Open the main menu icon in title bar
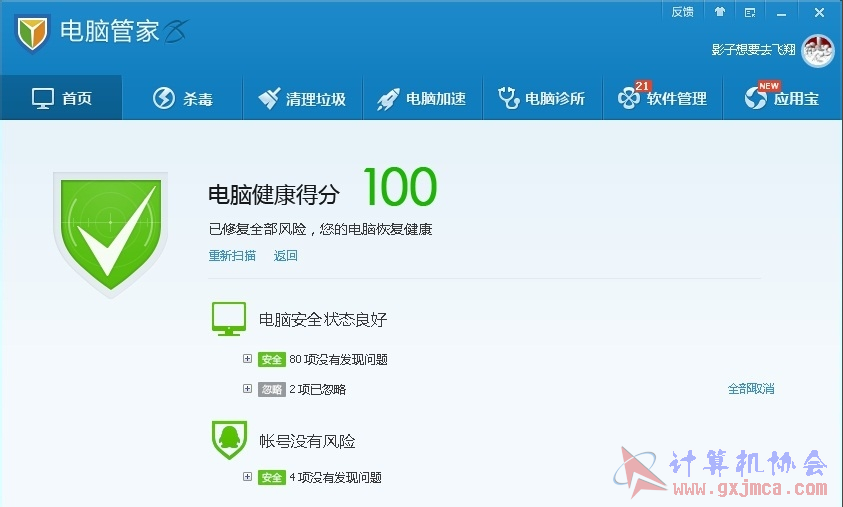 pos(750,12)
